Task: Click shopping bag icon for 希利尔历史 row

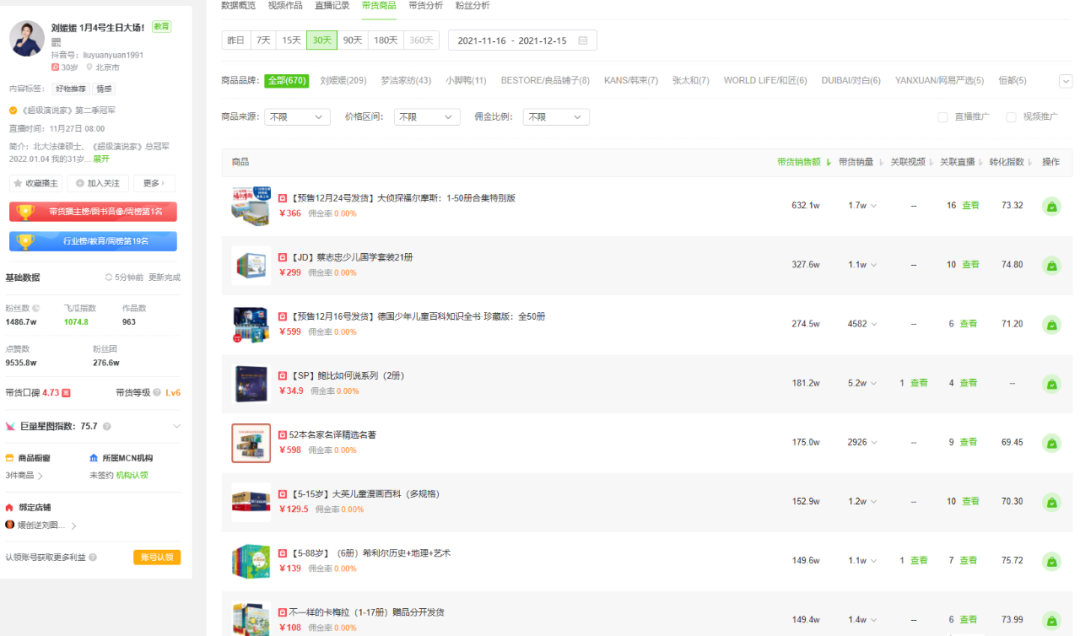Action: point(1051,562)
